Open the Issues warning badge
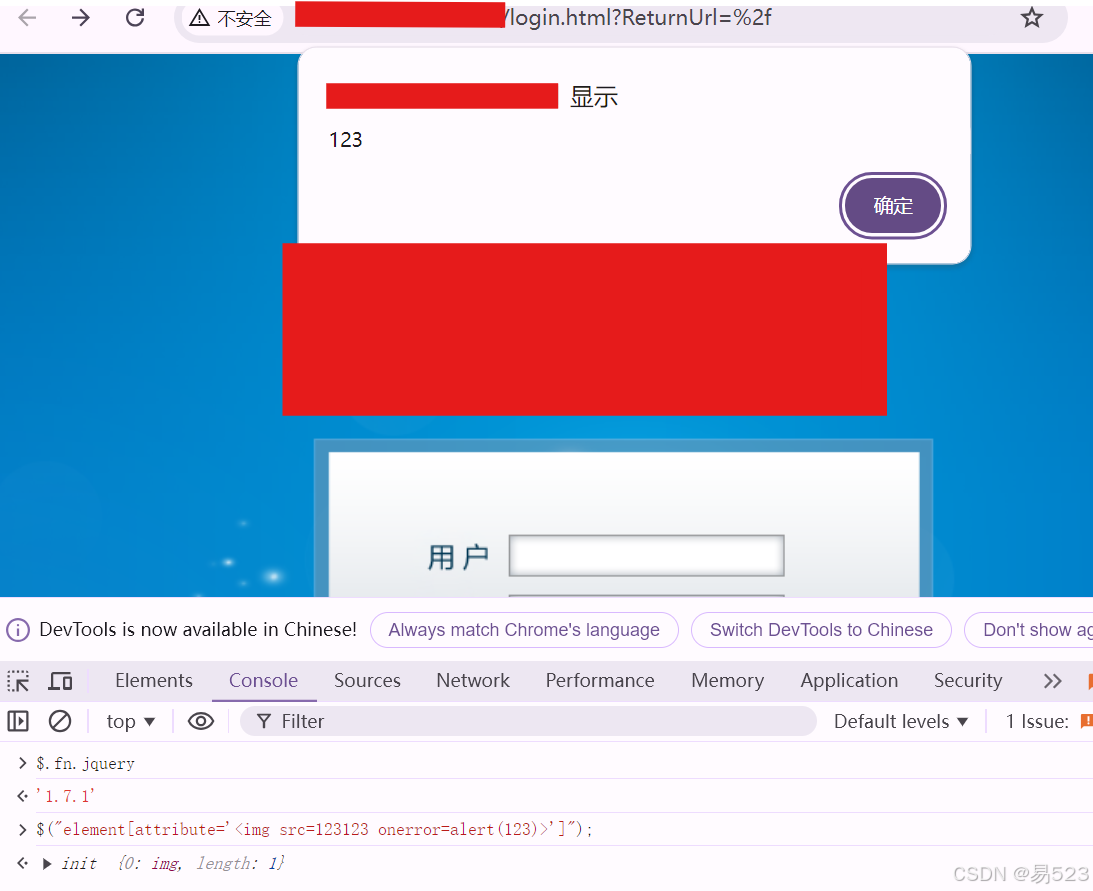Screen dimensions: 1093x891 tap(1088, 721)
